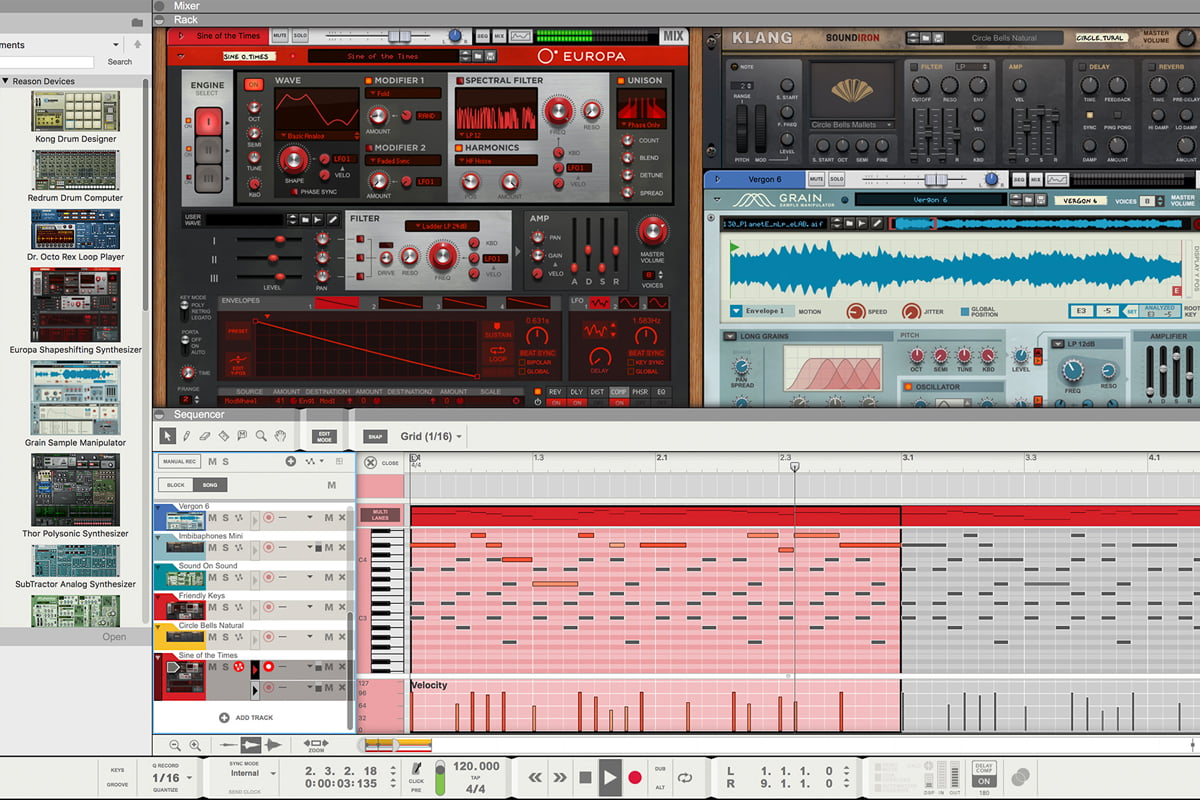Select the Magnifying glass tool
Image resolution: width=1200 pixels, height=800 pixels.
[x=261, y=436]
